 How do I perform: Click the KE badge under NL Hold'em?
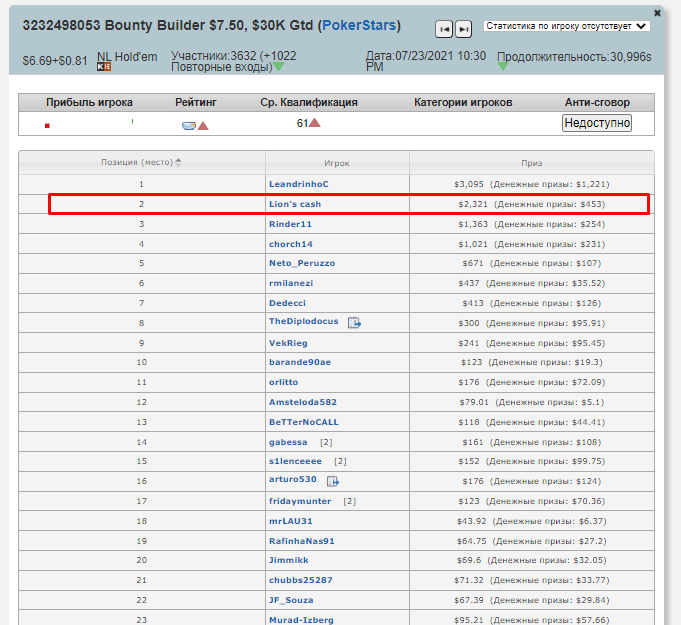coord(104,67)
